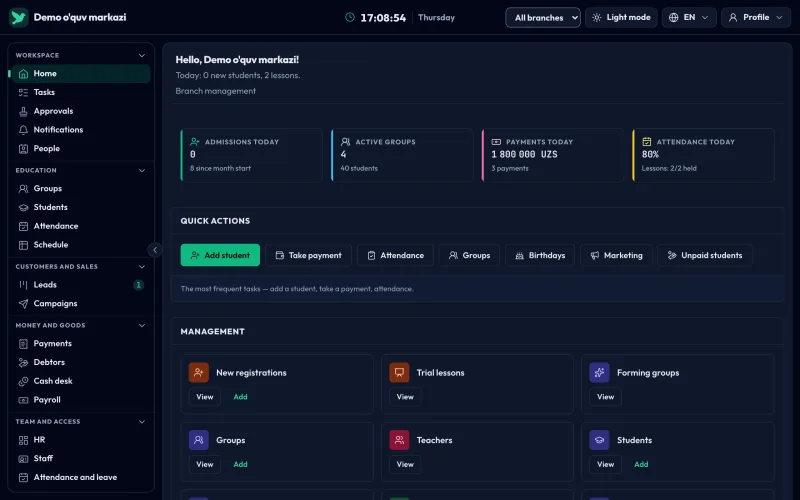Collapse the Team and Access section
Screen dimensions: 800x500
pyautogui.click(x=142, y=421)
